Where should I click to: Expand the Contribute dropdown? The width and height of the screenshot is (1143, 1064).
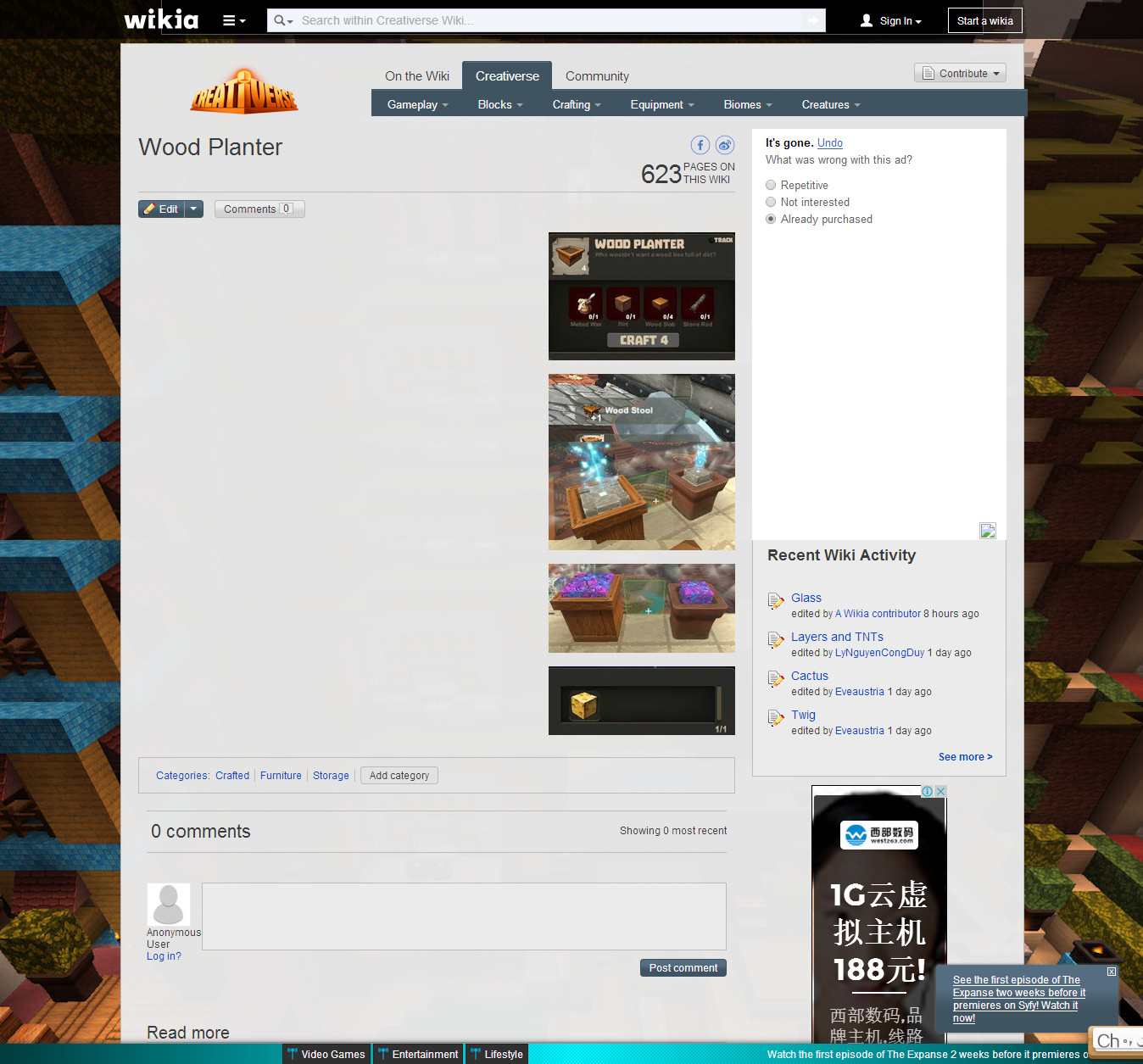coord(960,74)
